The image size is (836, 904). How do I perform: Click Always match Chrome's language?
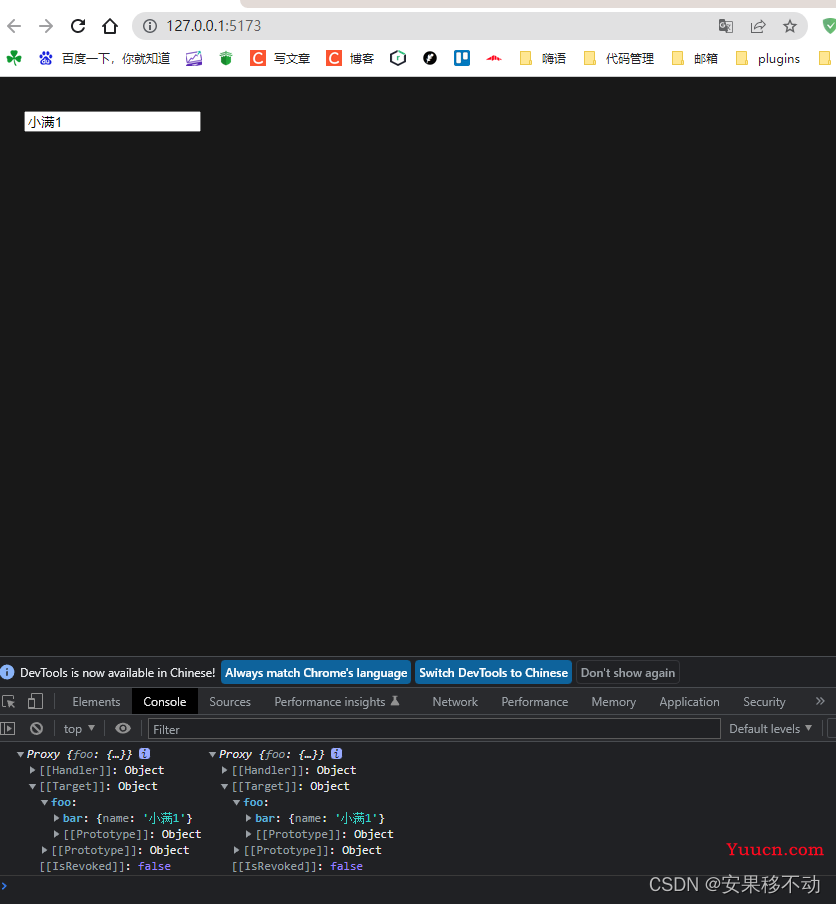316,673
